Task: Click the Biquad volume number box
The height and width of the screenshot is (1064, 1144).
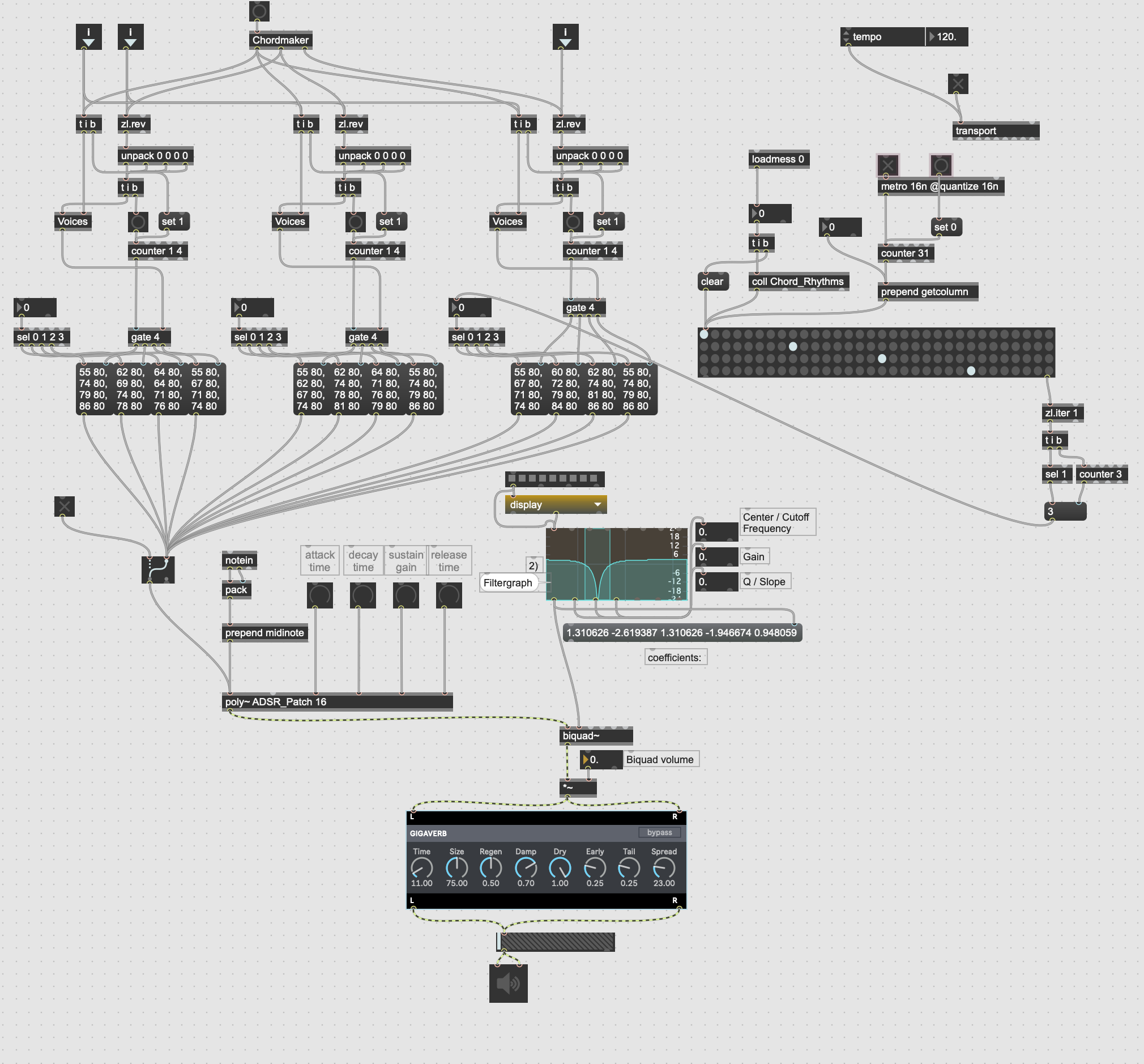Action: tap(601, 759)
